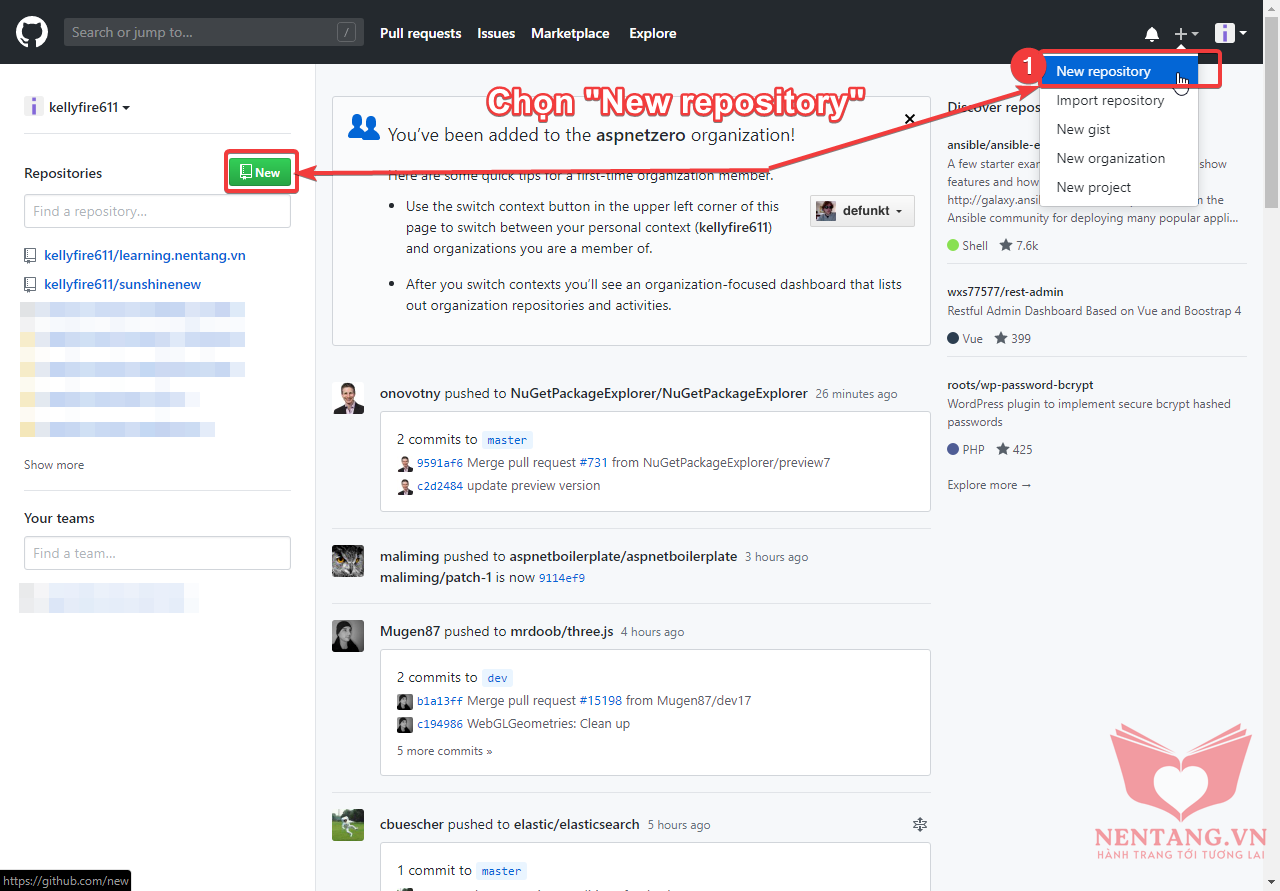Click onovotny's avatar in the feed
This screenshot has height=891, width=1280.
coord(348,398)
